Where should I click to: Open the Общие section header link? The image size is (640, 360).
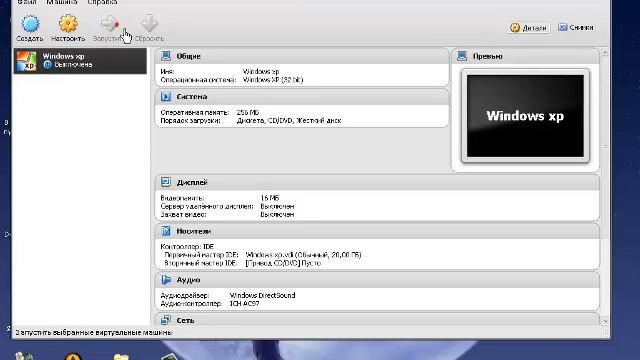point(188,56)
